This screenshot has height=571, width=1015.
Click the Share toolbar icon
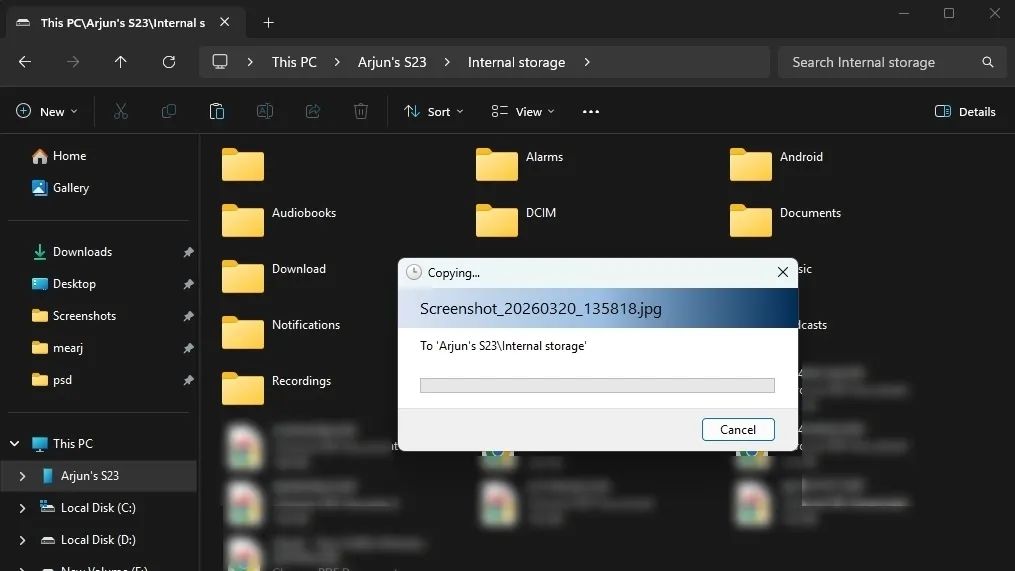[x=313, y=111]
